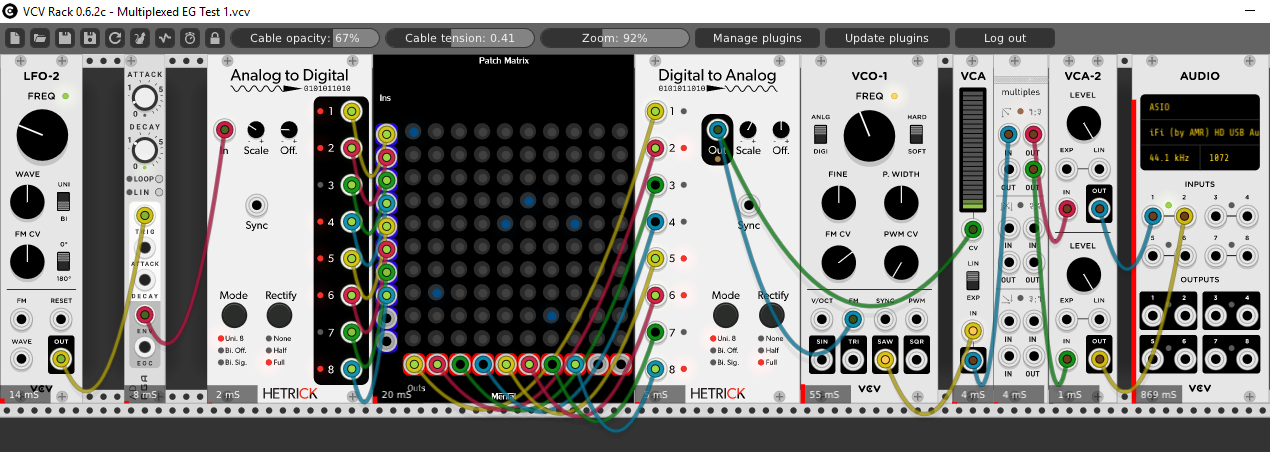
Task: Click the Analog to Digital Sync jack
Action: (257, 206)
